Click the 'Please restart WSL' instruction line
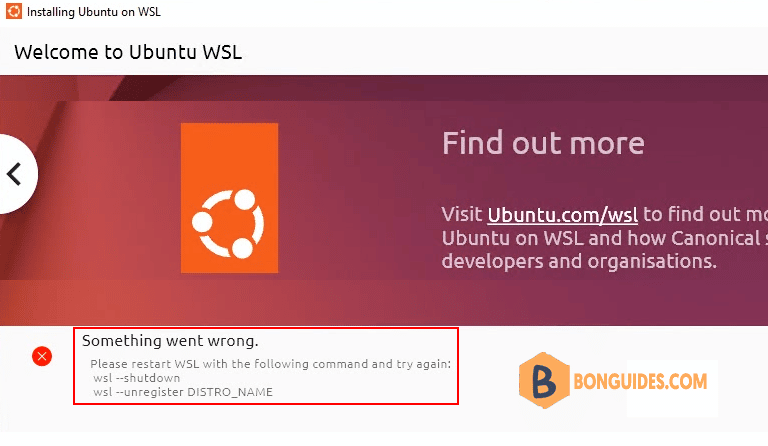 point(270,364)
